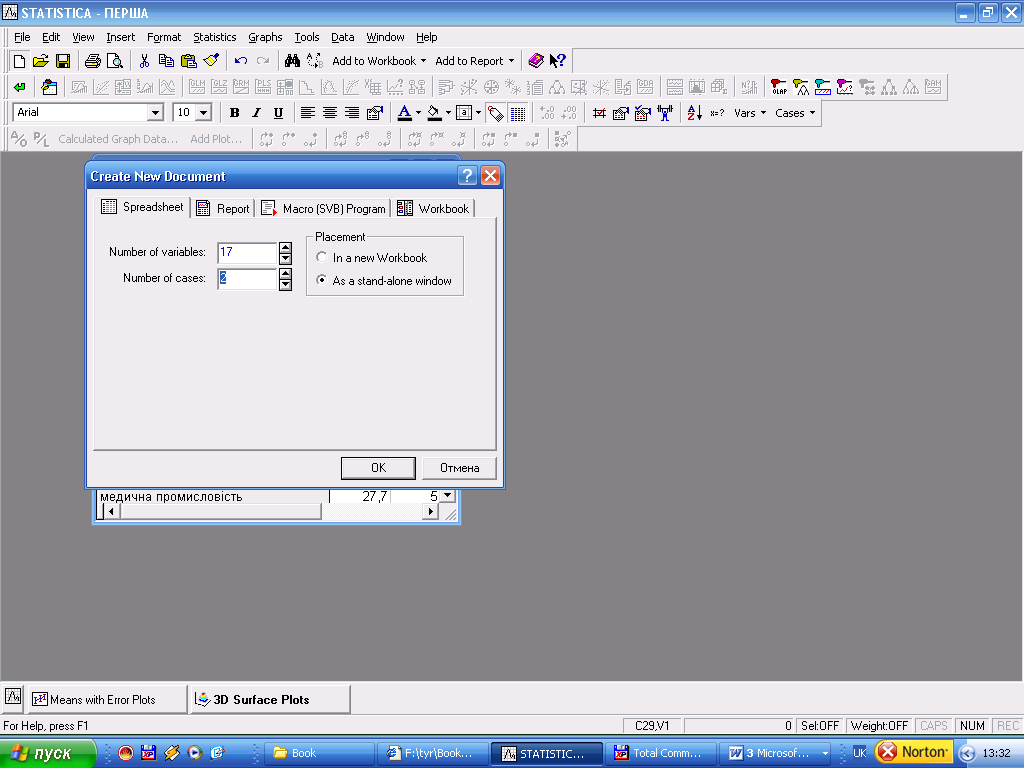Viewport: 1024px width, 768px height.
Task: Click the What's This help pointer icon
Action: [x=558, y=61]
